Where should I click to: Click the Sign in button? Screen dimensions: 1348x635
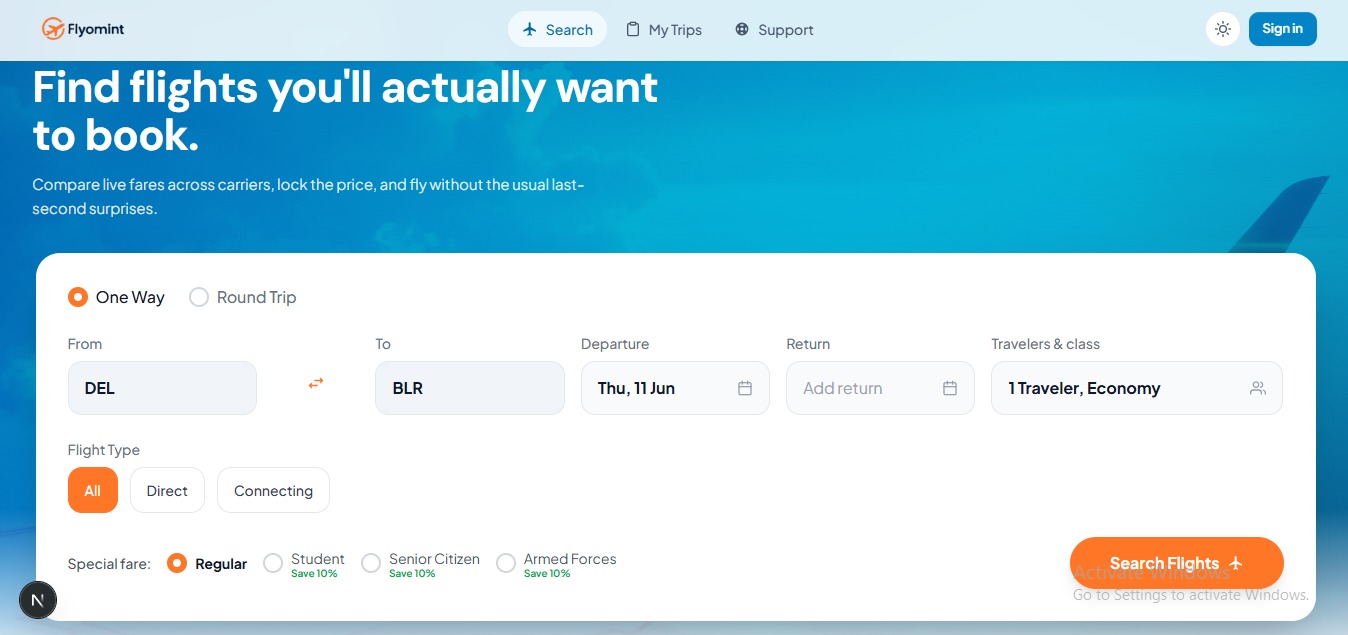point(1282,29)
